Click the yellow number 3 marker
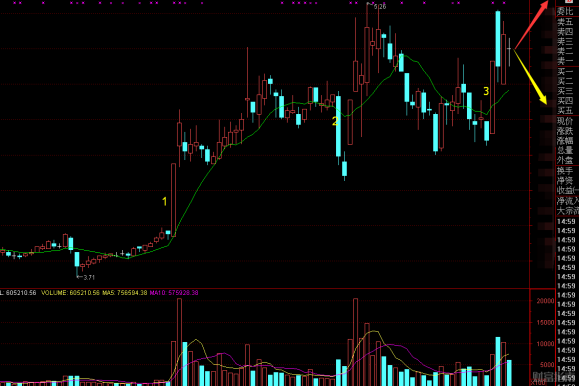Viewport: 580px width, 387px height. coord(486,91)
